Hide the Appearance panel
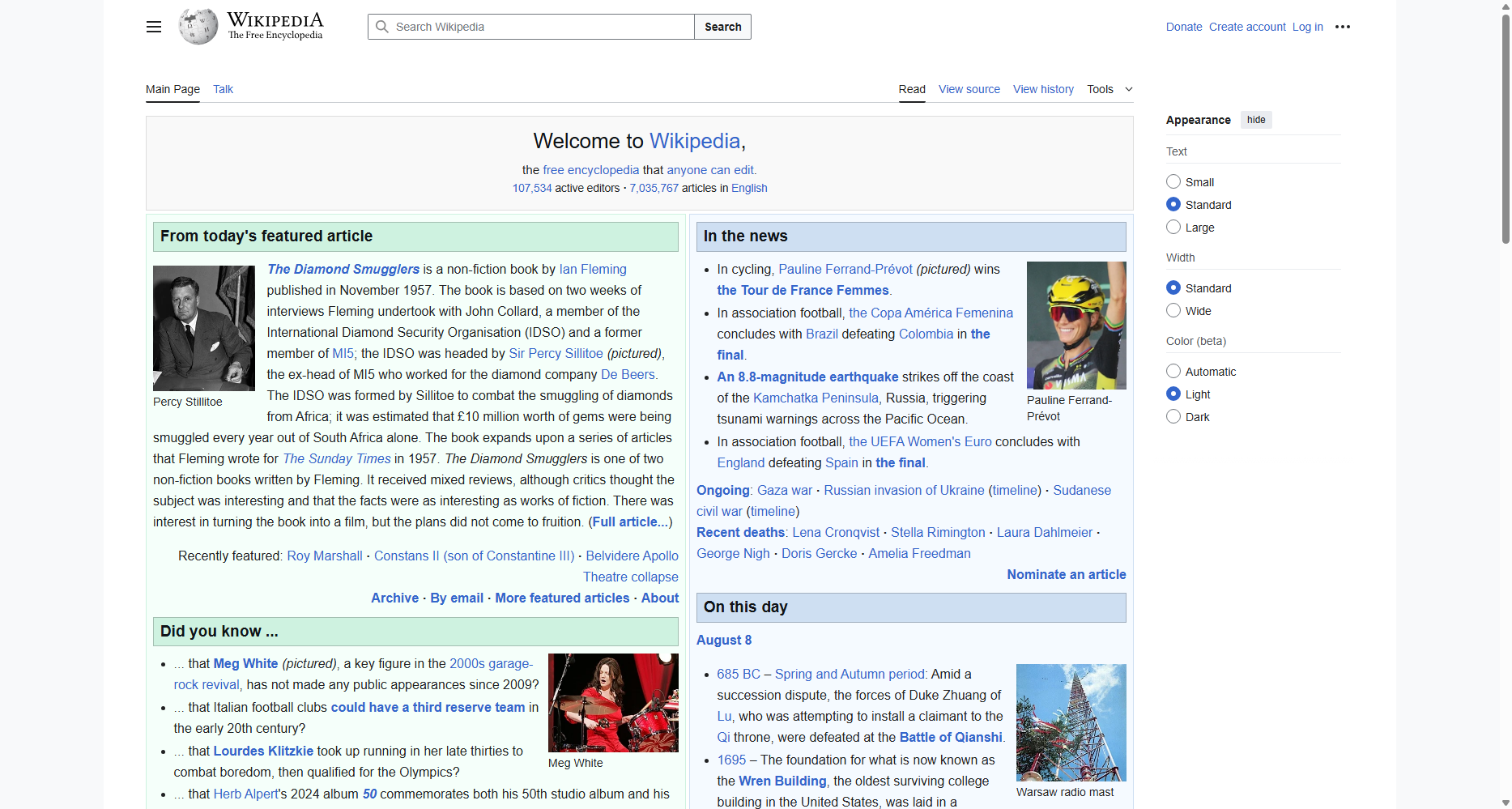Screen dimensions: 1512x809 1256,120
